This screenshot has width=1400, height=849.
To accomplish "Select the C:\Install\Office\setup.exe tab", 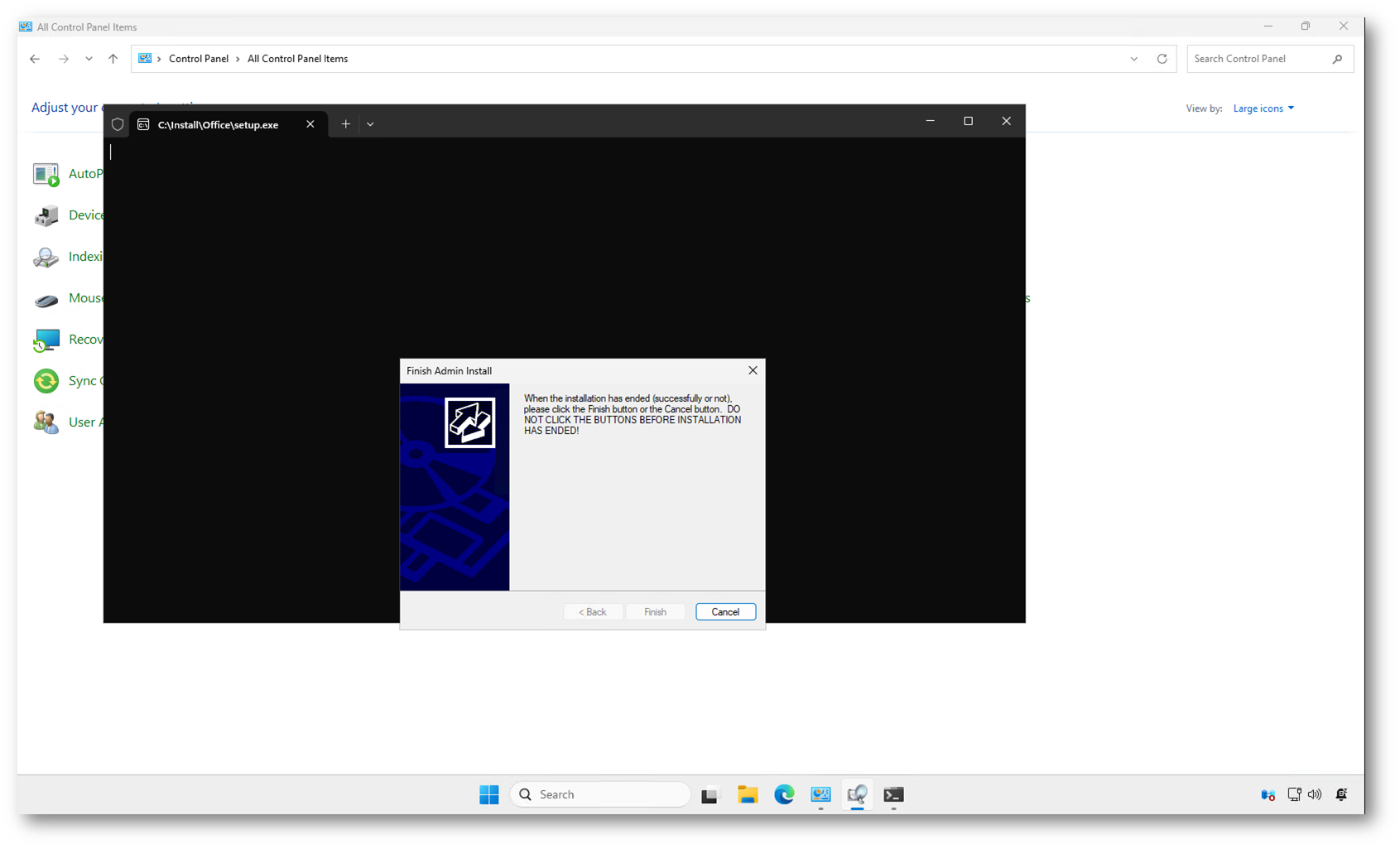I will [x=218, y=125].
